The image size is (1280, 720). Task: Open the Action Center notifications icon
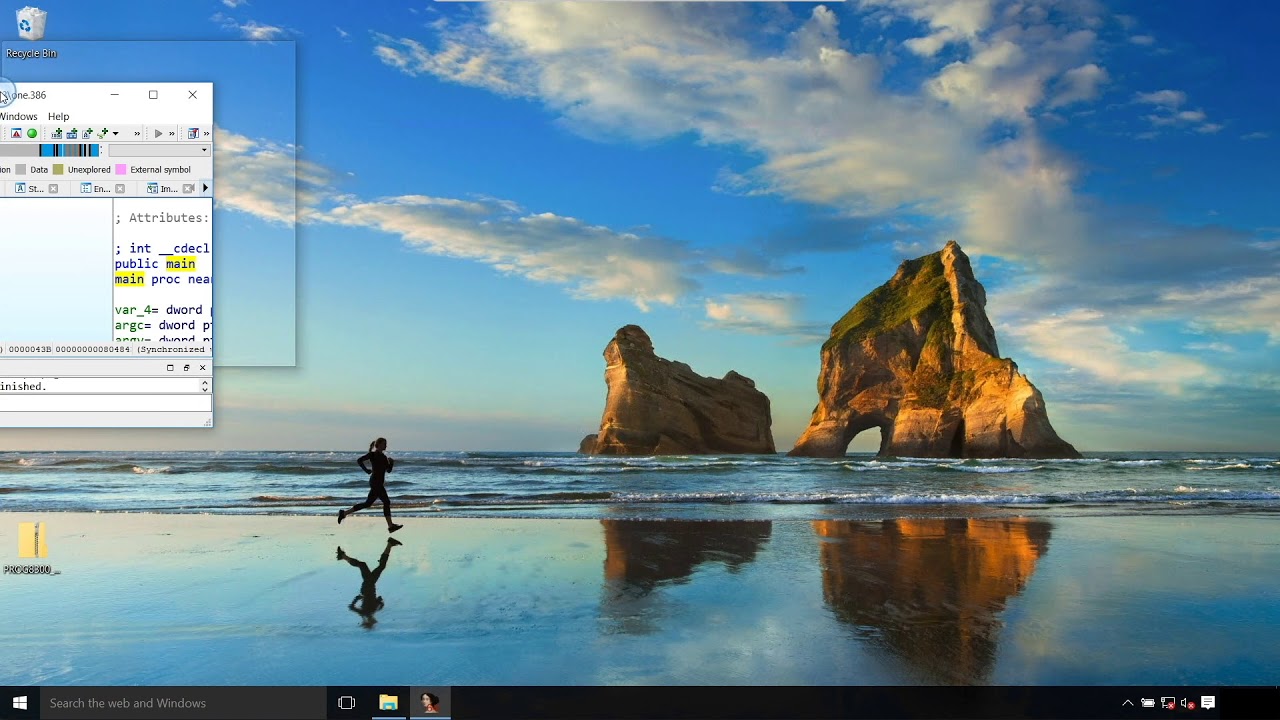point(1208,703)
